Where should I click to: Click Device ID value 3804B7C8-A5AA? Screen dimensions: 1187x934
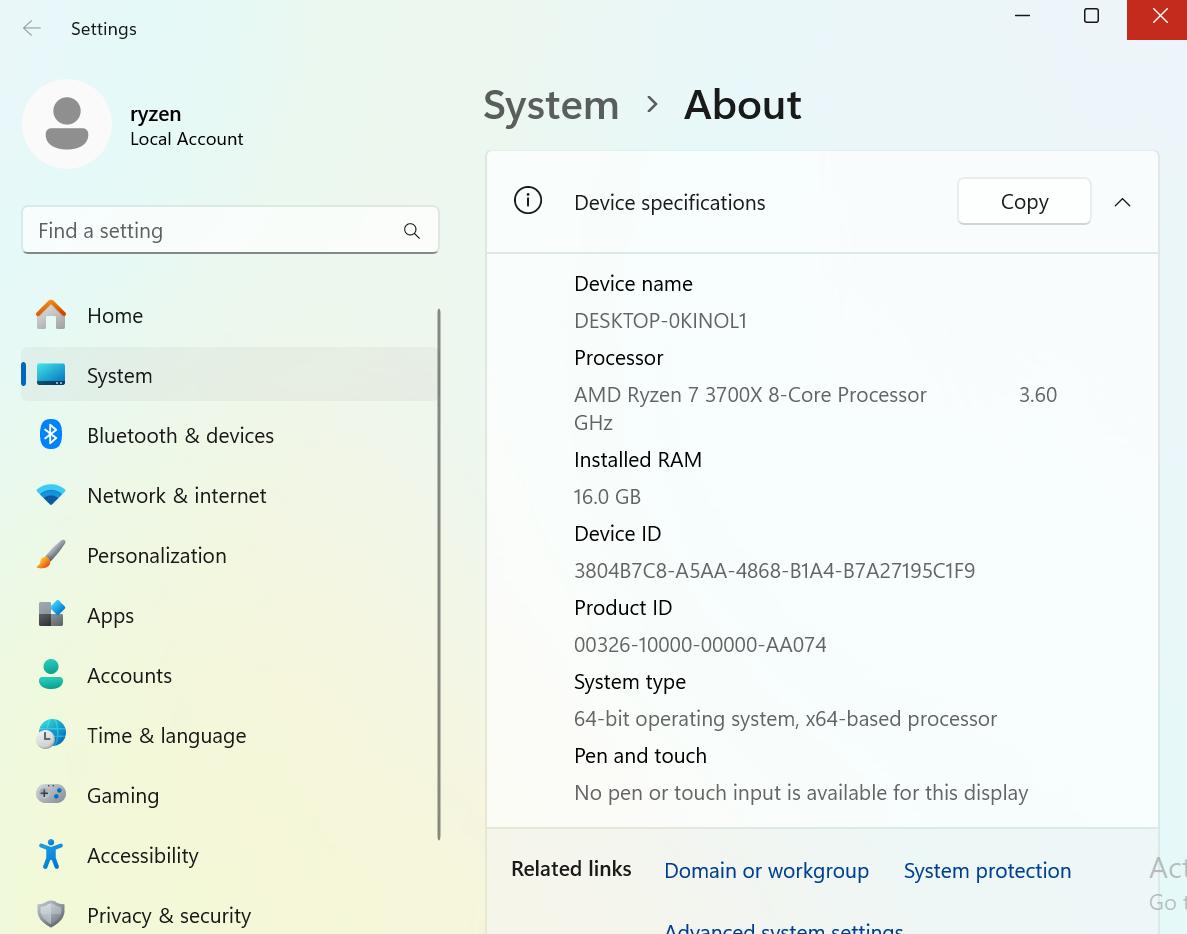pos(774,571)
